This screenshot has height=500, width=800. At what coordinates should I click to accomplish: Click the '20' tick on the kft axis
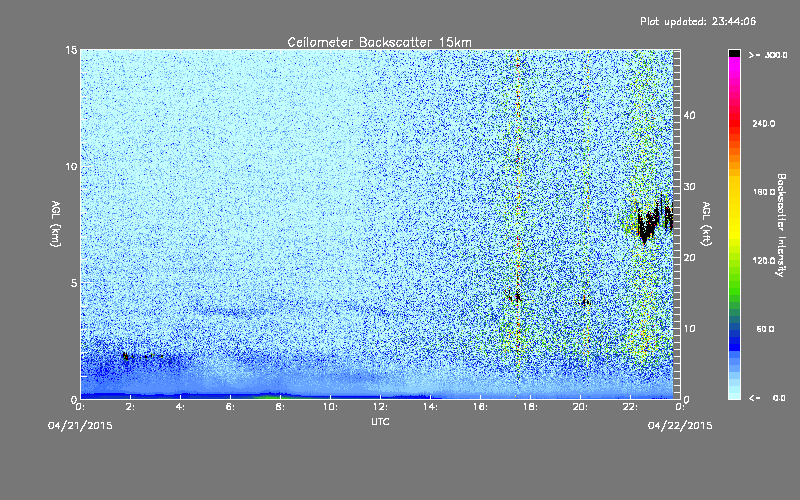click(x=689, y=258)
